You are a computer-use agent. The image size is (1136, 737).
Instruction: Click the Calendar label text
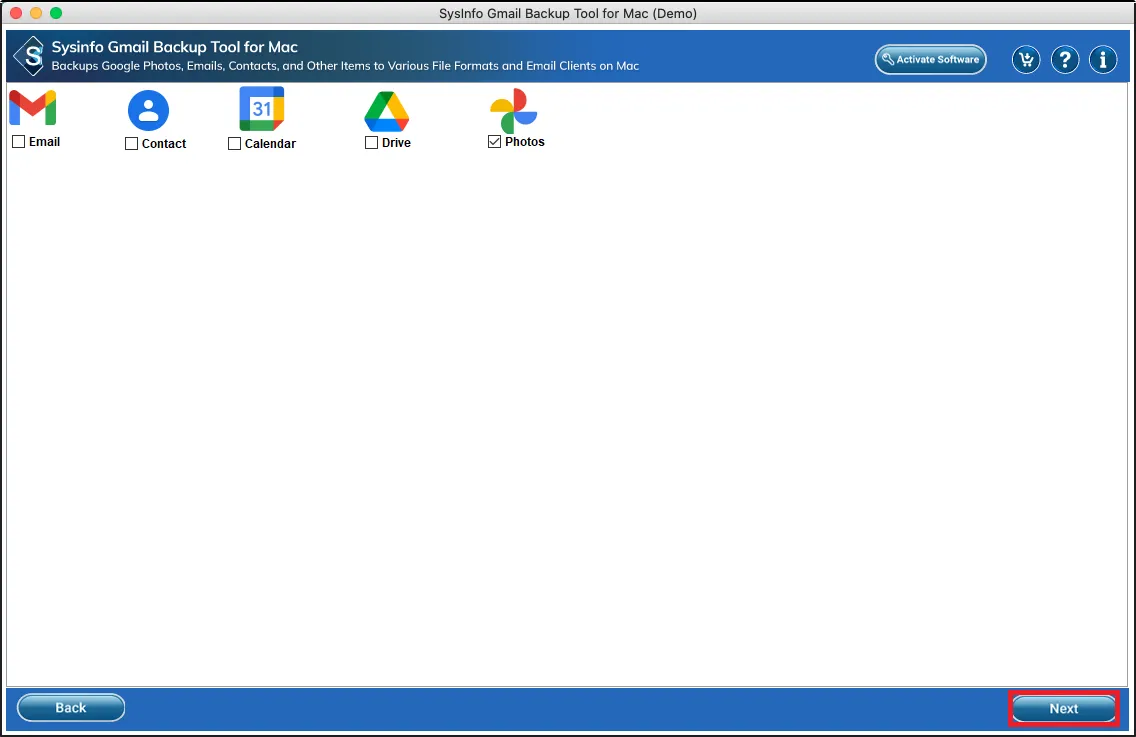pyautogui.click(x=270, y=143)
